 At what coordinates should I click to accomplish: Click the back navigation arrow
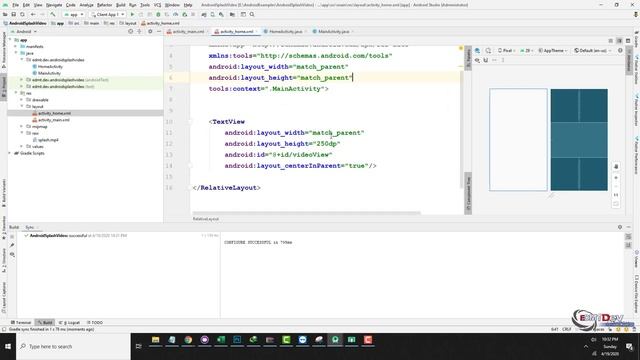tap(33, 14)
